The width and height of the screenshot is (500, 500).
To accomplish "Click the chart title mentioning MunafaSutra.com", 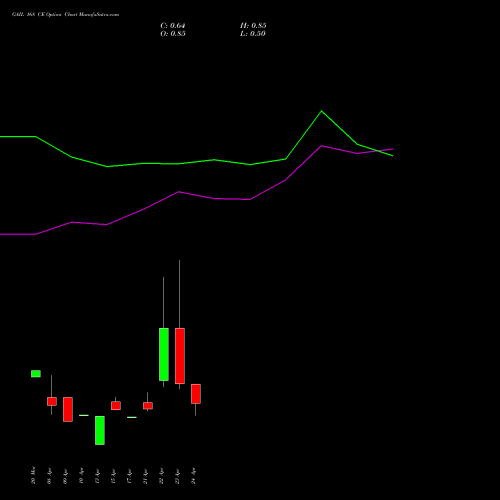I will [65, 15].
